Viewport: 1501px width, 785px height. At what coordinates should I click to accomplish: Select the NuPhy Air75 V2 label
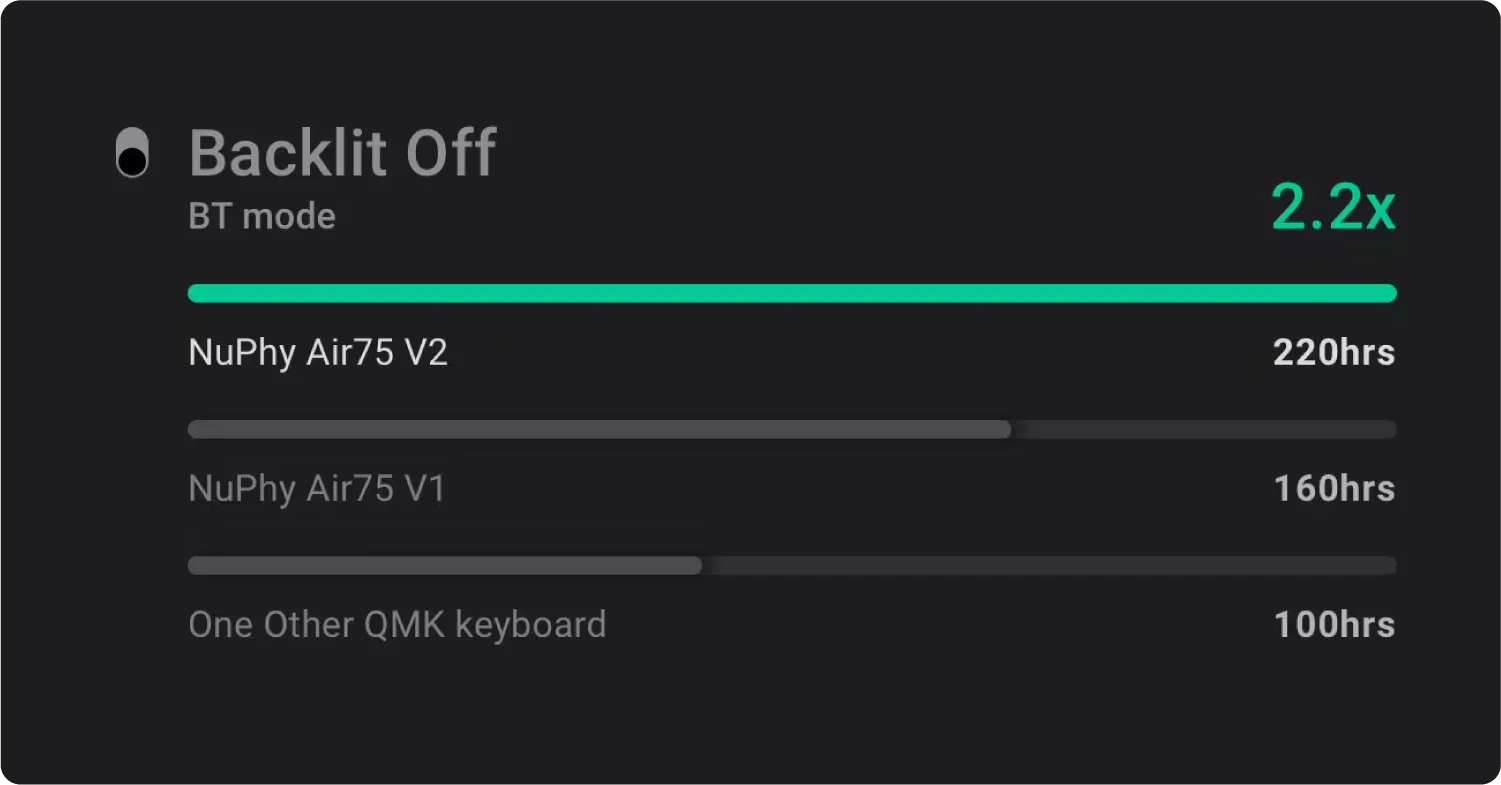318,352
